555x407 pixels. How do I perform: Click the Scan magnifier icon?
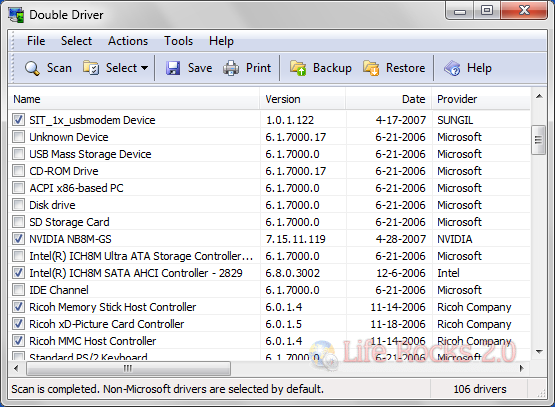pos(32,68)
